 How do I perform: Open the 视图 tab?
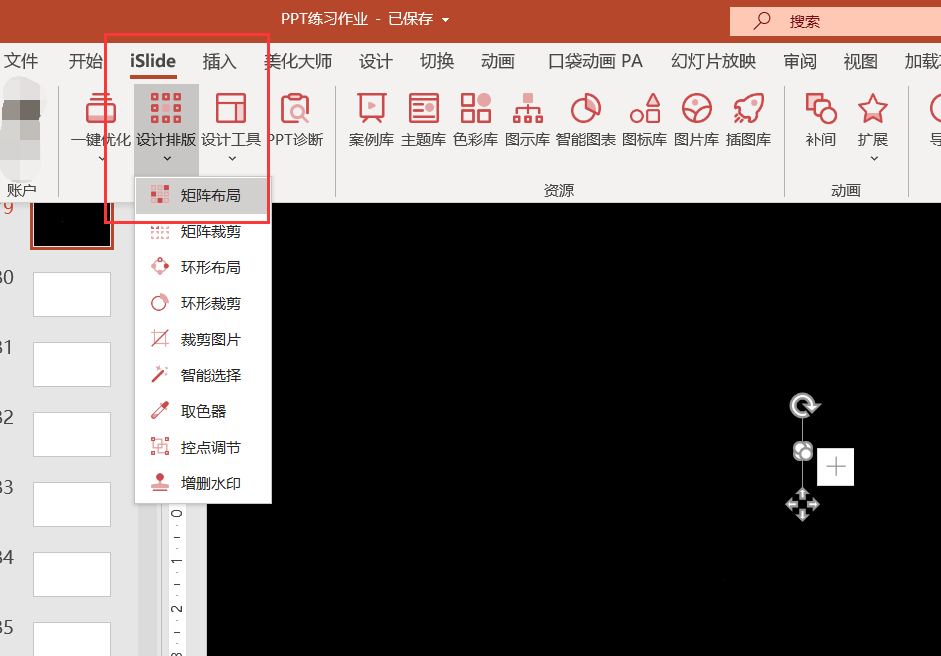[861, 61]
